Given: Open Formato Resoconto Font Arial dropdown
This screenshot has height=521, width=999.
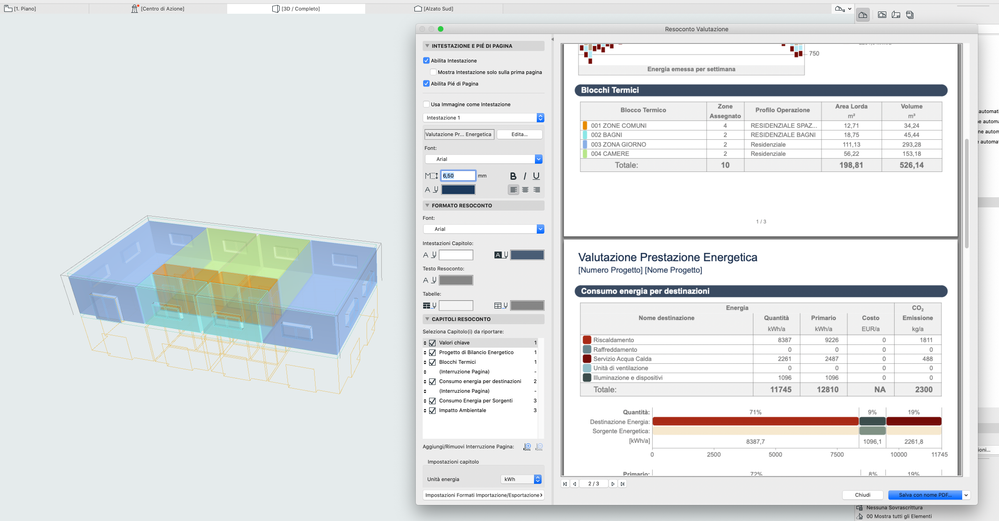Looking at the screenshot, I should 484,229.
